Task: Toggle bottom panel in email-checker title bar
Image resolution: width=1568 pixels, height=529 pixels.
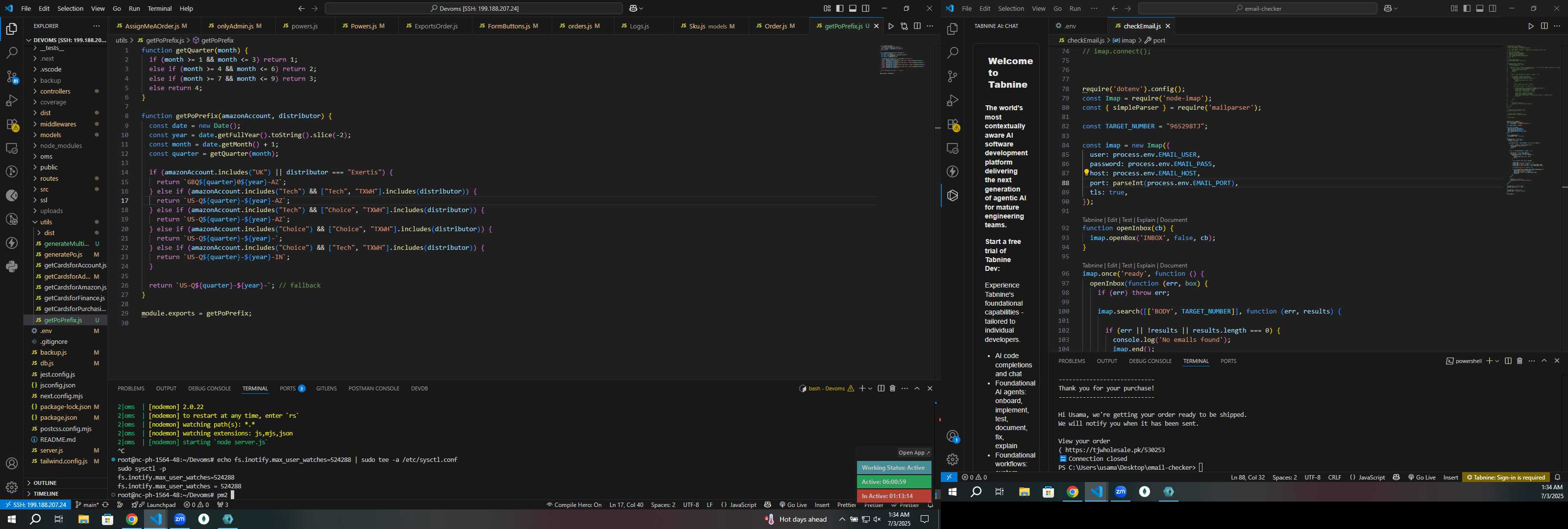Action: point(1480,8)
